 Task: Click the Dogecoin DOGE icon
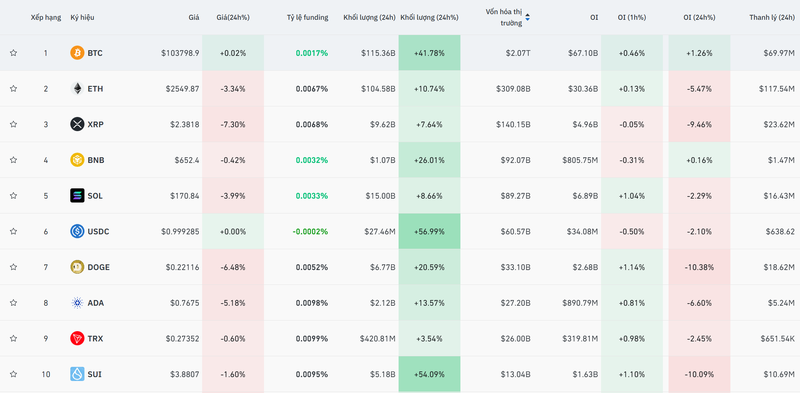[x=77, y=267]
